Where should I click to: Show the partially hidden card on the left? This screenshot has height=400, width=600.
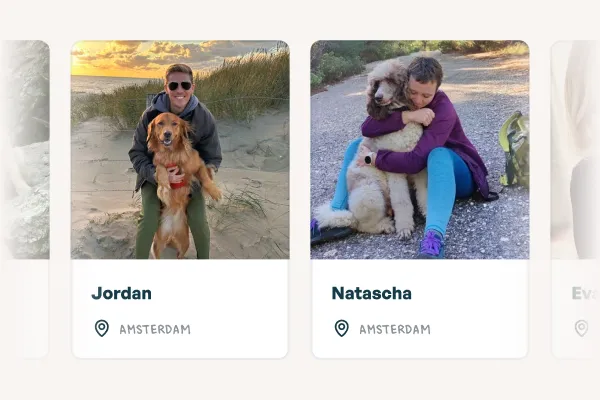pyautogui.click(x=25, y=199)
